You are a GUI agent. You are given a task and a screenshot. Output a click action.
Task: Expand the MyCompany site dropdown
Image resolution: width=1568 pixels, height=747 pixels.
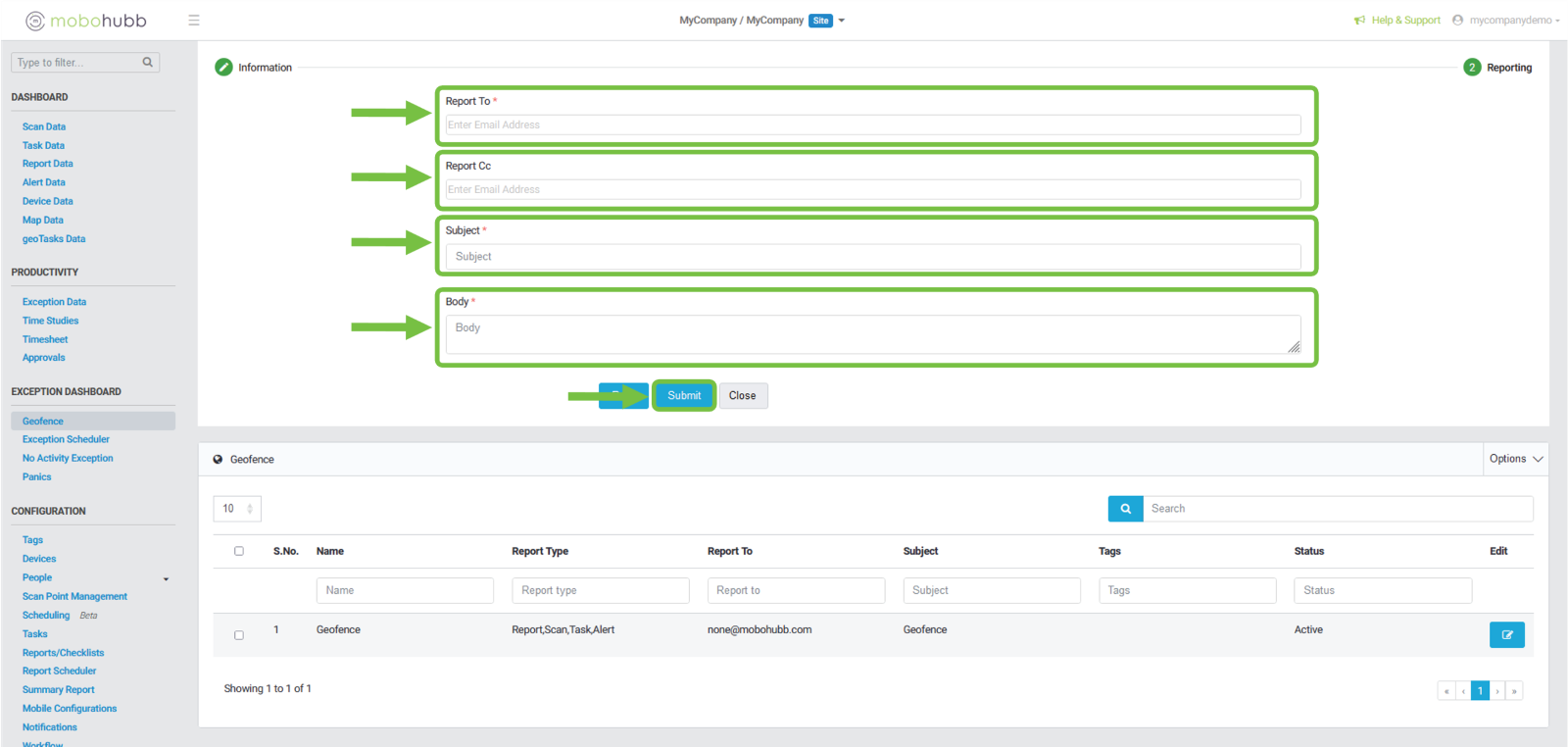[x=842, y=21]
